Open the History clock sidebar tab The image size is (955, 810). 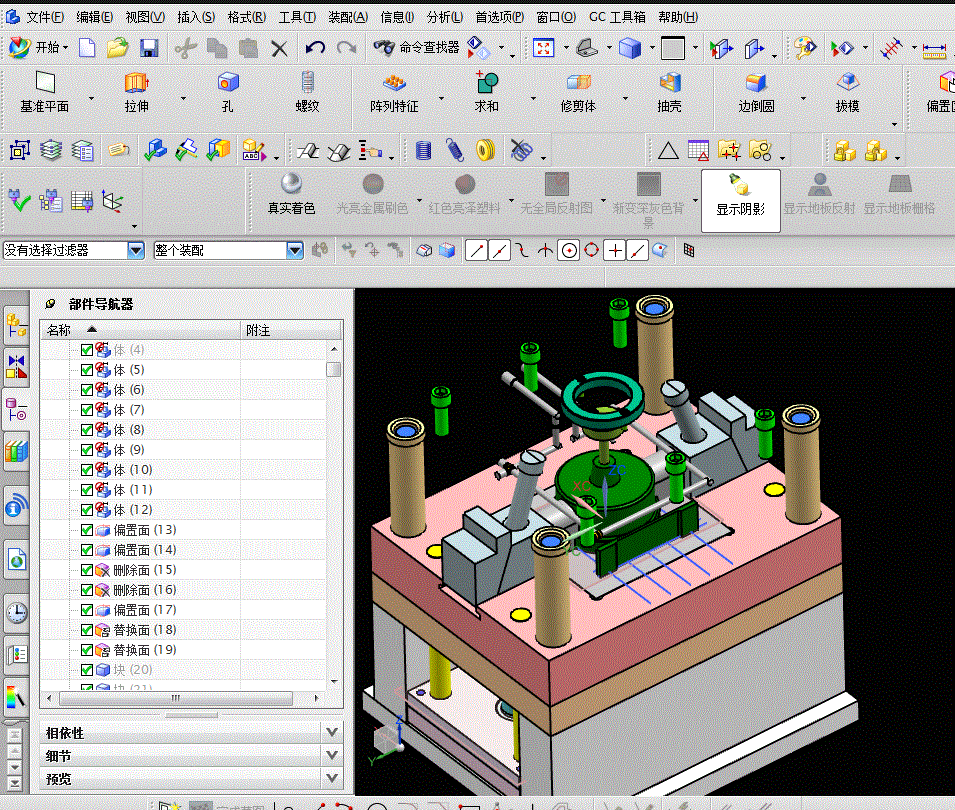coord(16,613)
